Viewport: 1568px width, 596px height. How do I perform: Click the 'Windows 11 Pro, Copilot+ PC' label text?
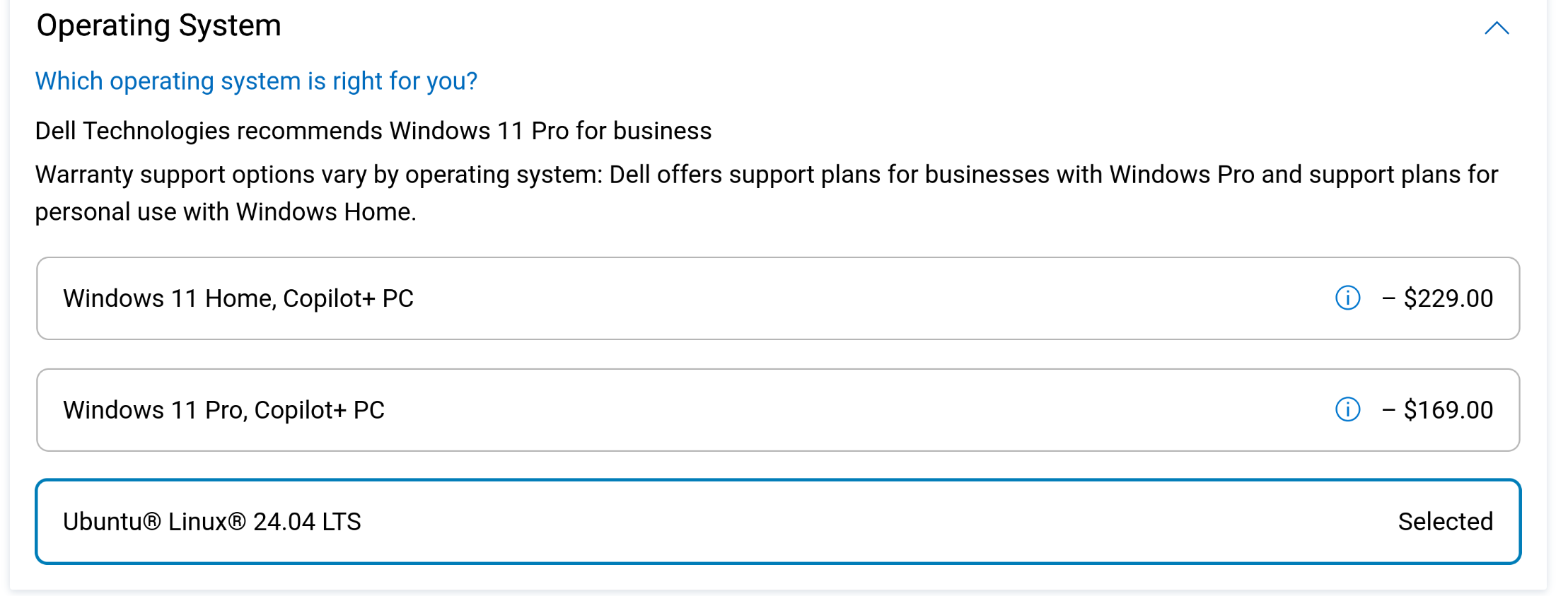(x=223, y=410)
